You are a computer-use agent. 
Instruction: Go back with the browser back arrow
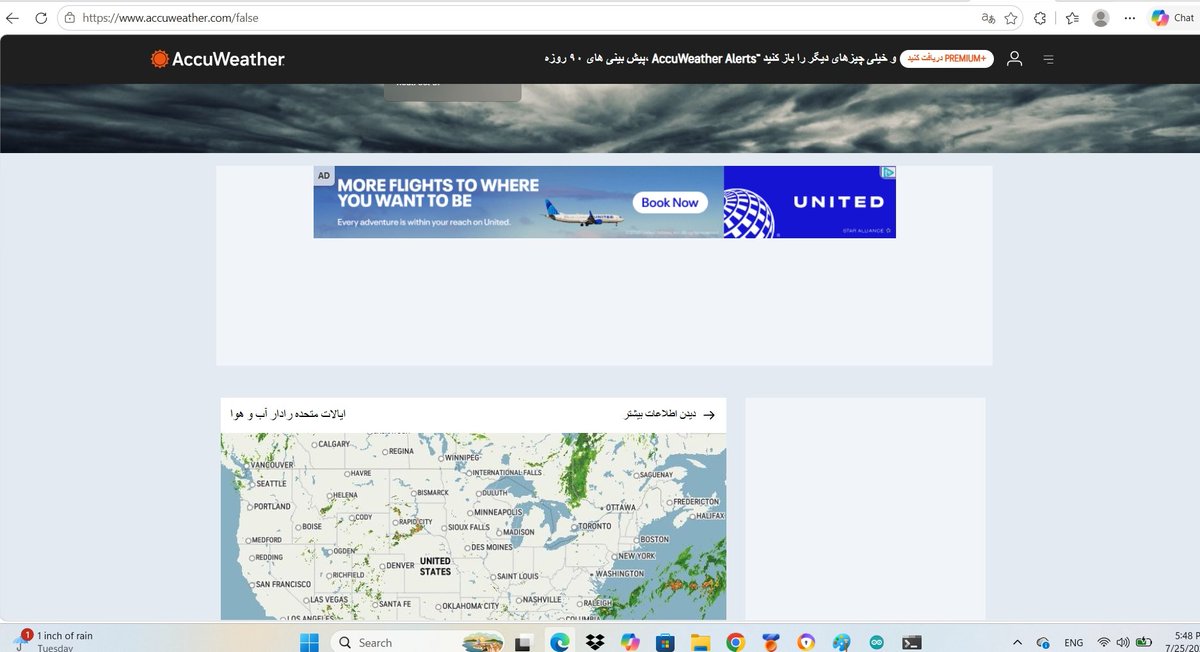pos(11,18)
